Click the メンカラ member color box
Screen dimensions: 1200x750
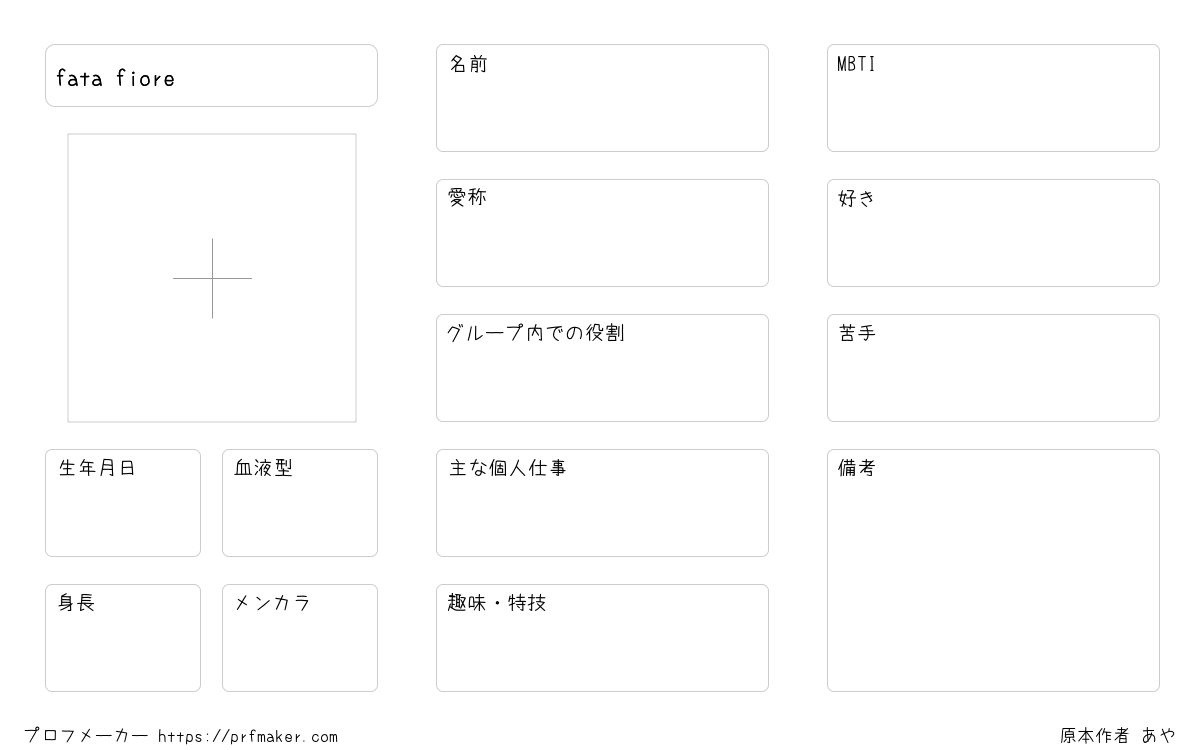(300, 638)
